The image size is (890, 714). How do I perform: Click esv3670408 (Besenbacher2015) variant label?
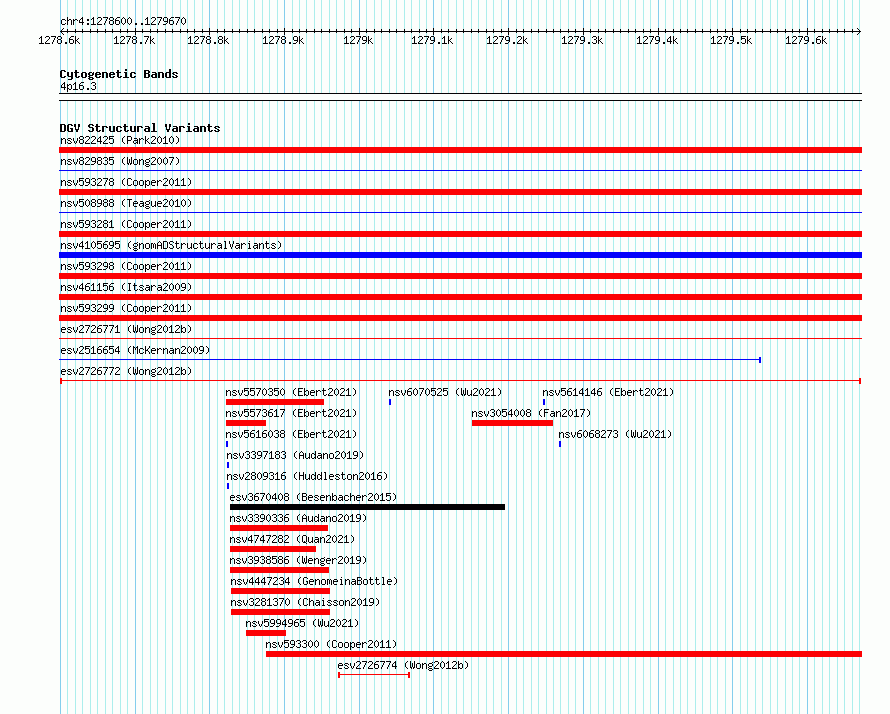point(313,497)
